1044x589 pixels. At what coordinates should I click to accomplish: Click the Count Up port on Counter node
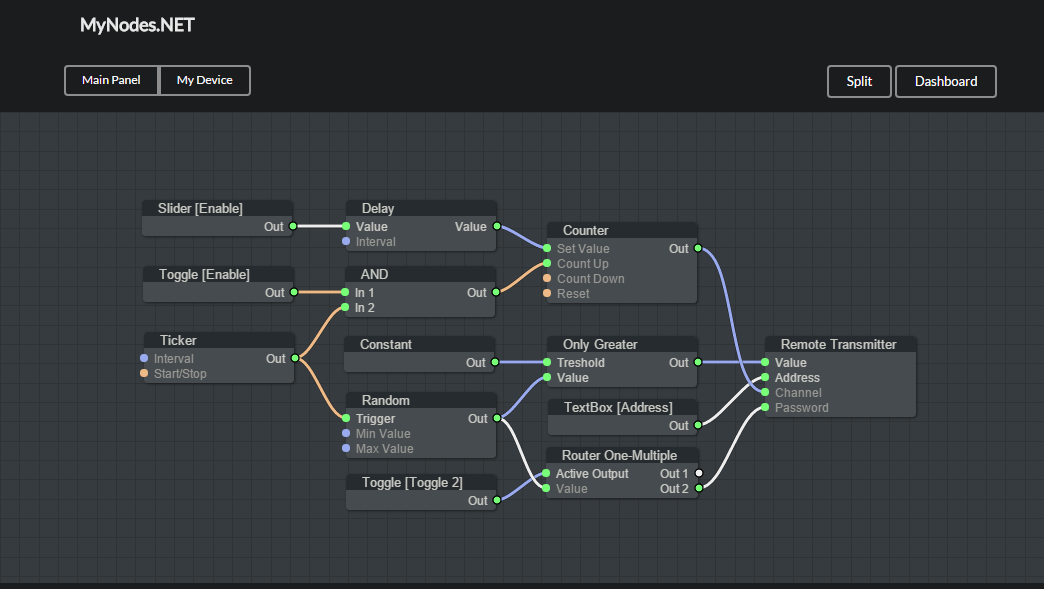click(547, 263)
